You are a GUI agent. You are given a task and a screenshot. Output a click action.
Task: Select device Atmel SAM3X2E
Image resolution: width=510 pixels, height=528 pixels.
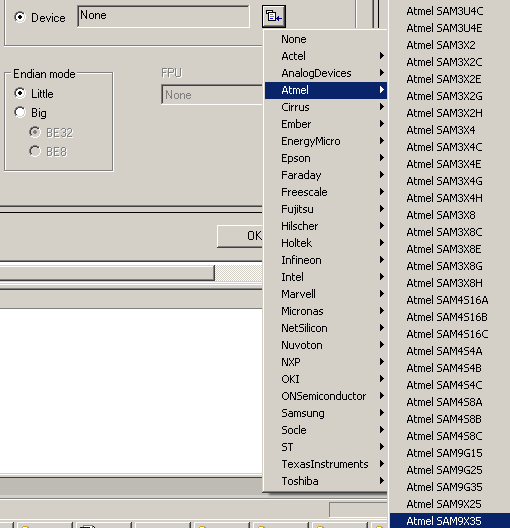point(450,79)
